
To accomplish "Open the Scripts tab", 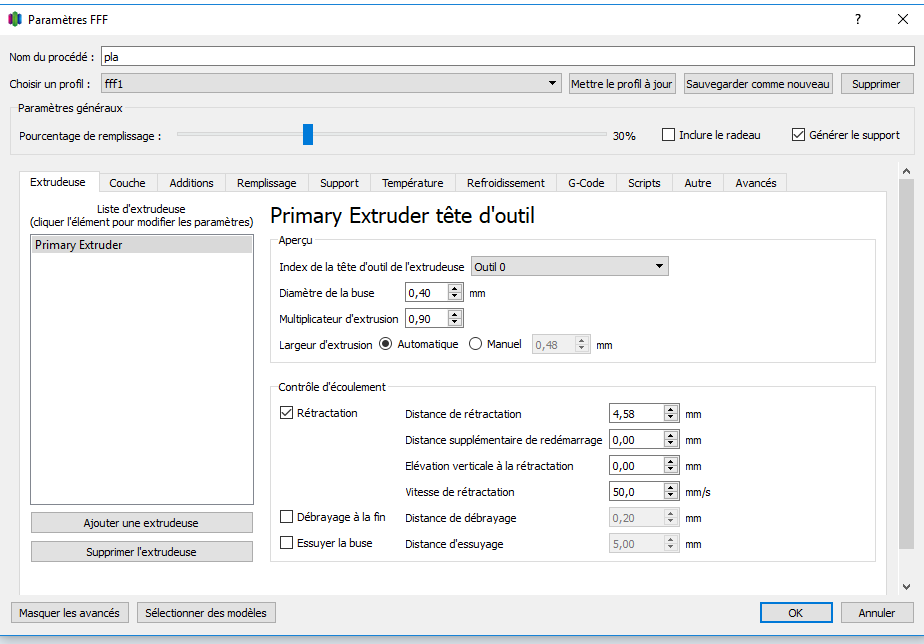I will 644,183.
